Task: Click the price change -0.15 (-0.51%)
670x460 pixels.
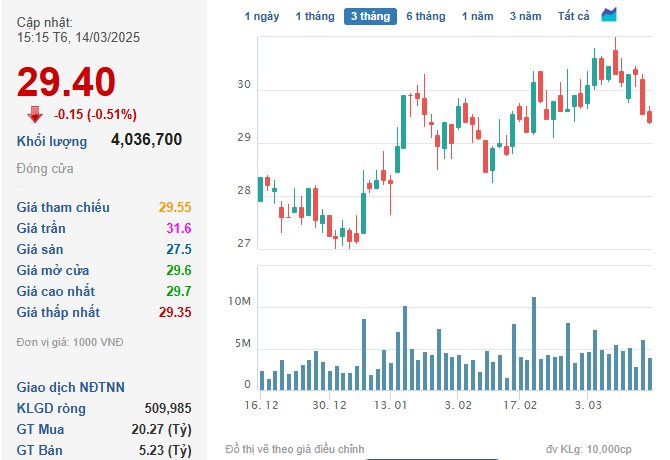Action: pos(95,114)
